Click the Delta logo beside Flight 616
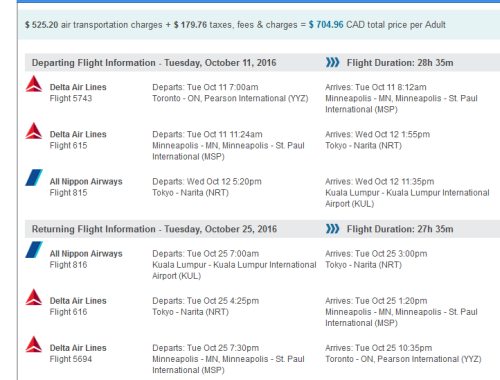The image size is (500, 380). point(34,297)
